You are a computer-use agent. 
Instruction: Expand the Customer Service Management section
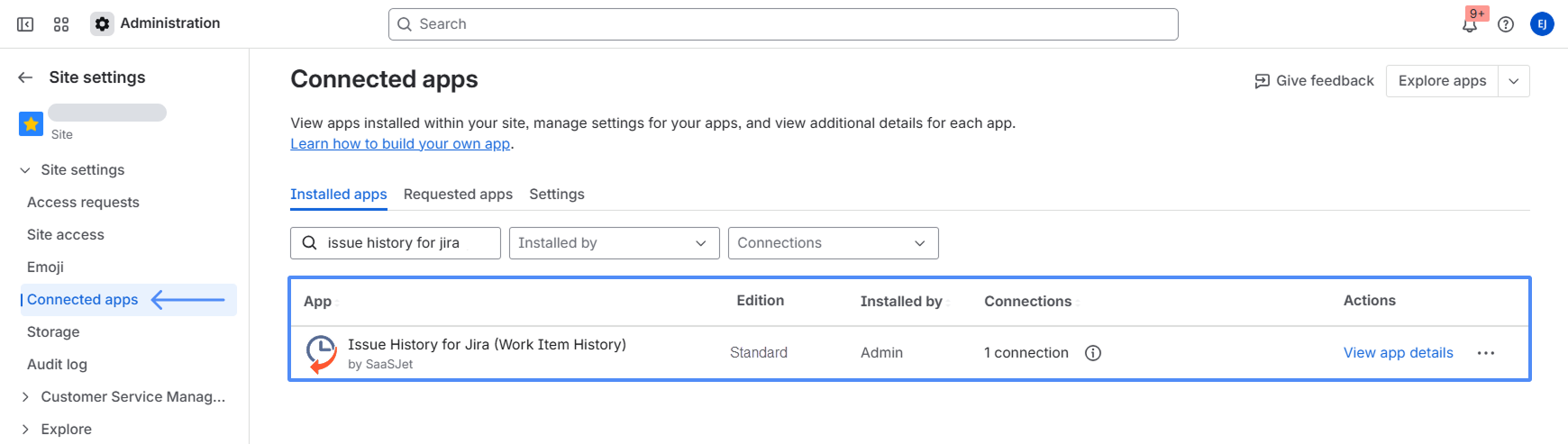point(25,397)
